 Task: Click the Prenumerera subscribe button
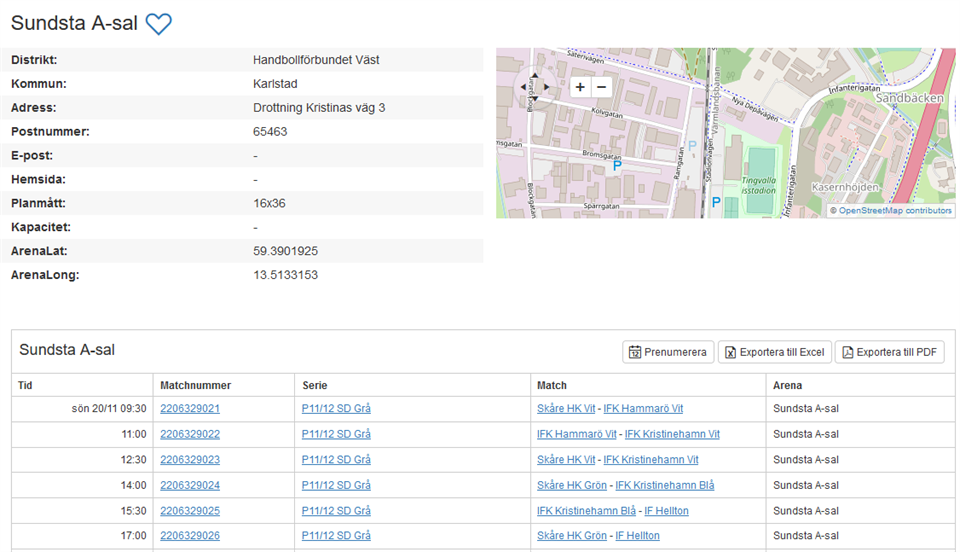tap(667, 352)
